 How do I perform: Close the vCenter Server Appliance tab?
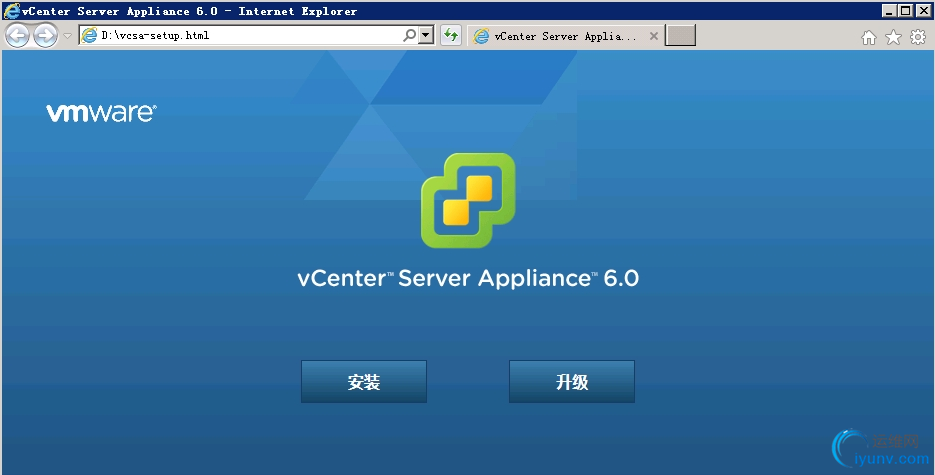pos(654,36)
